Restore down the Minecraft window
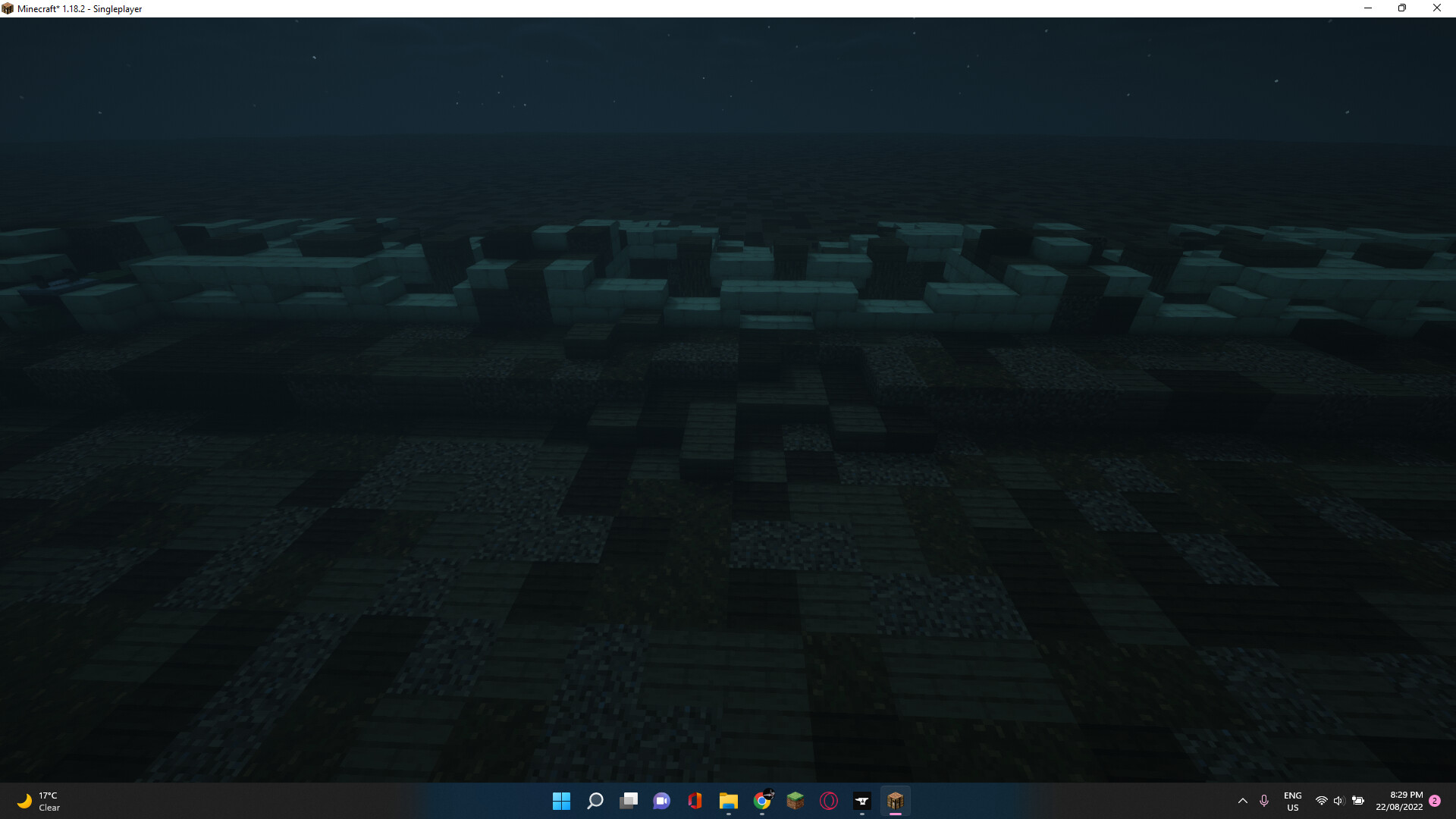The width and height of the screenshot is (1456, 819). 1402,8
